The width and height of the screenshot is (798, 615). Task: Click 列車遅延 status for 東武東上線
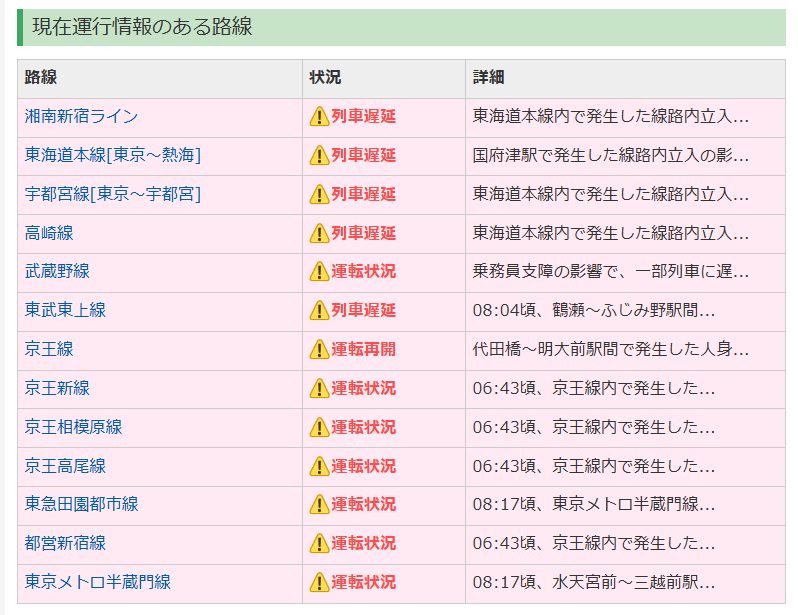[363, 310]
